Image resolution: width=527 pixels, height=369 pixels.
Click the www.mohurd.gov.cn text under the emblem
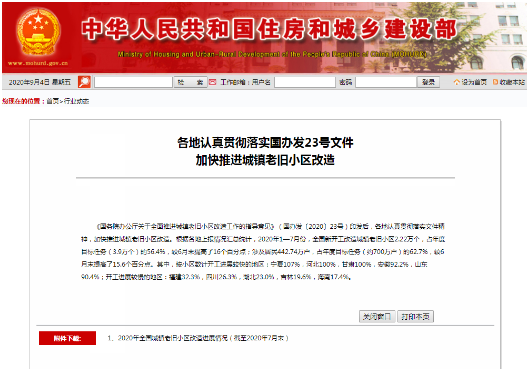(x=38, y=63)
